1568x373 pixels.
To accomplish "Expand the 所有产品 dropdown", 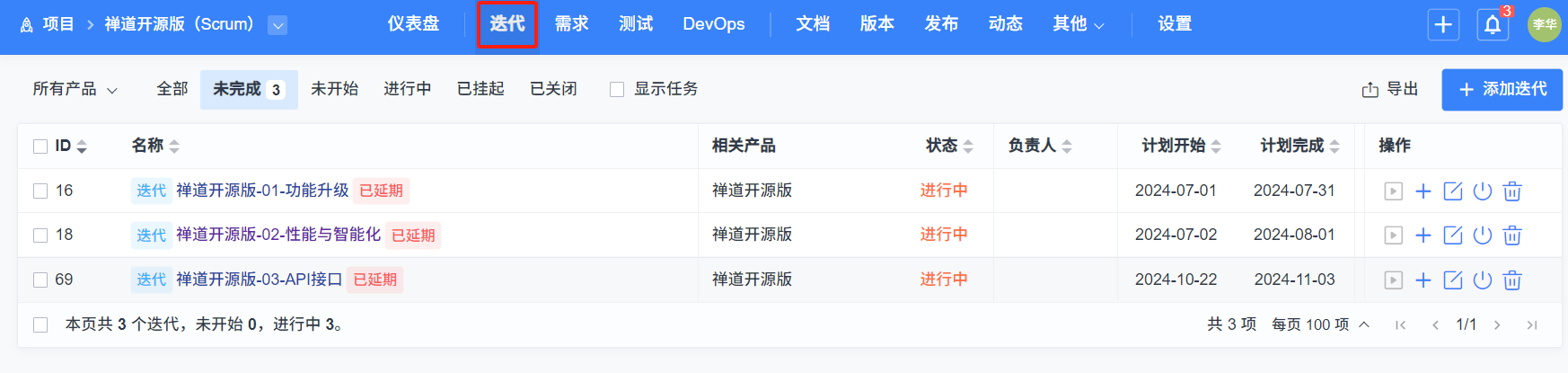I will (x=75, y=89).
